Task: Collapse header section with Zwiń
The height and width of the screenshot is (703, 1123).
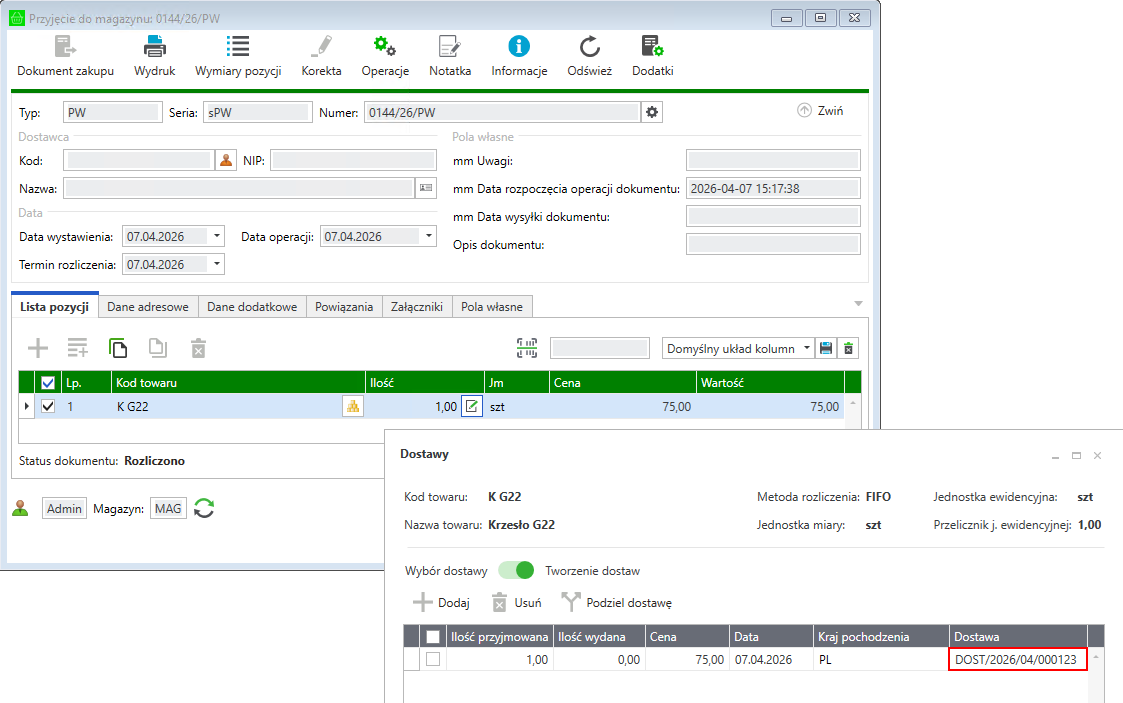Action: tap(821, 111)
